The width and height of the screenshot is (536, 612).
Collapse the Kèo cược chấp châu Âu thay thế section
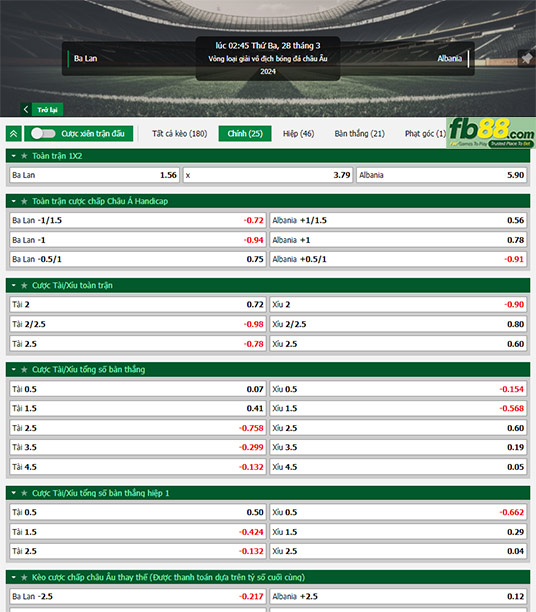point(14,577)
